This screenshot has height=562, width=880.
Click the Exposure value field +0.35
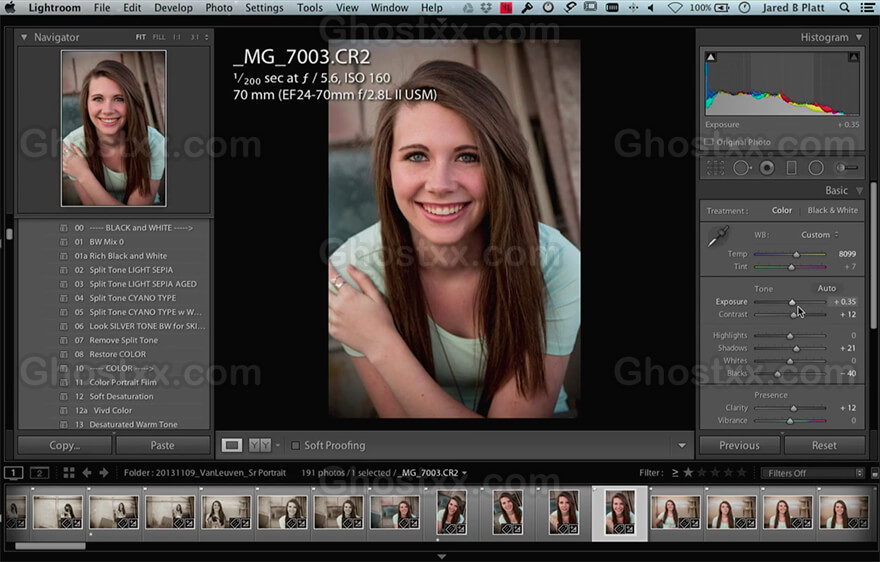[x=845, y=302]
